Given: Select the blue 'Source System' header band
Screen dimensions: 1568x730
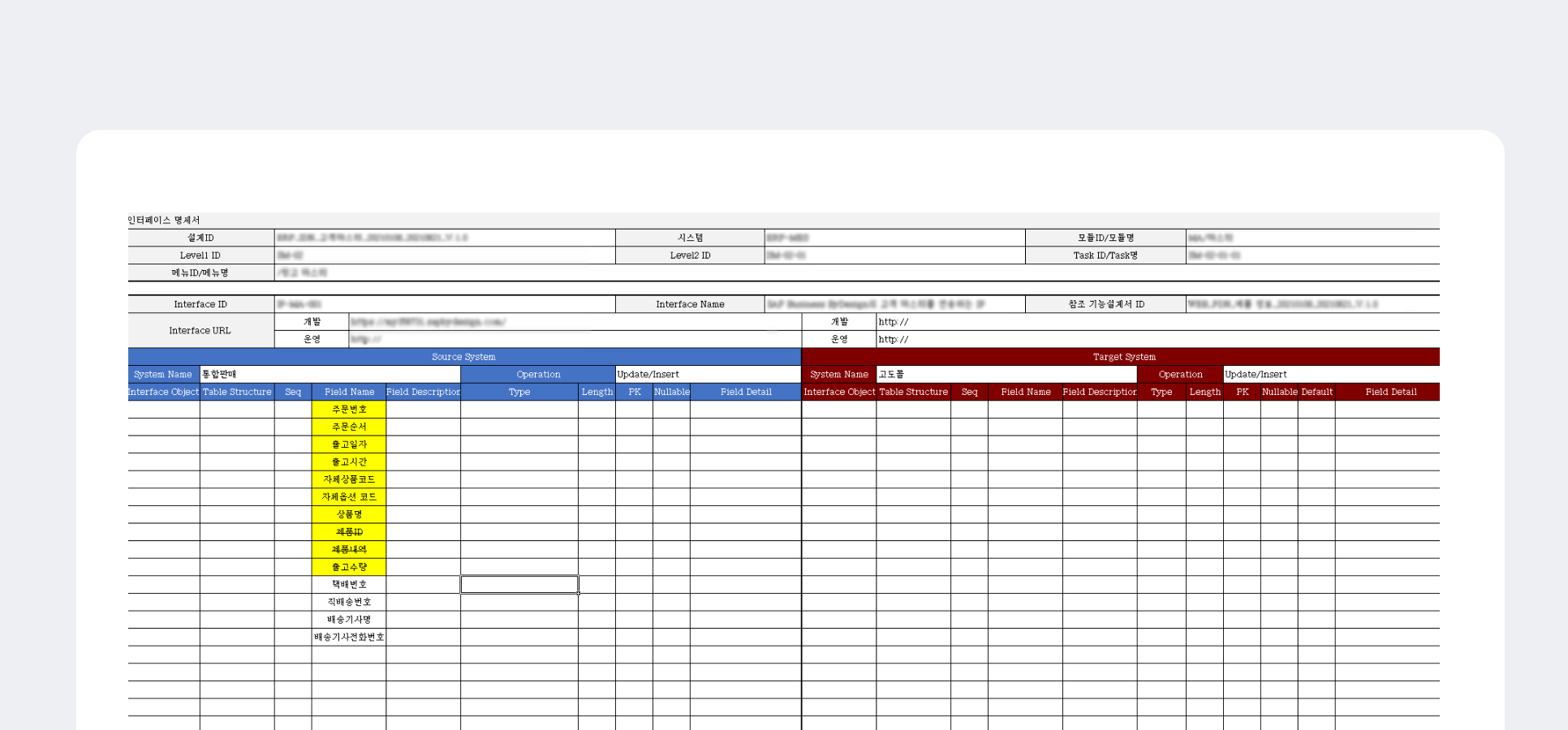Looking at the screenshot, I should (464, 357).
